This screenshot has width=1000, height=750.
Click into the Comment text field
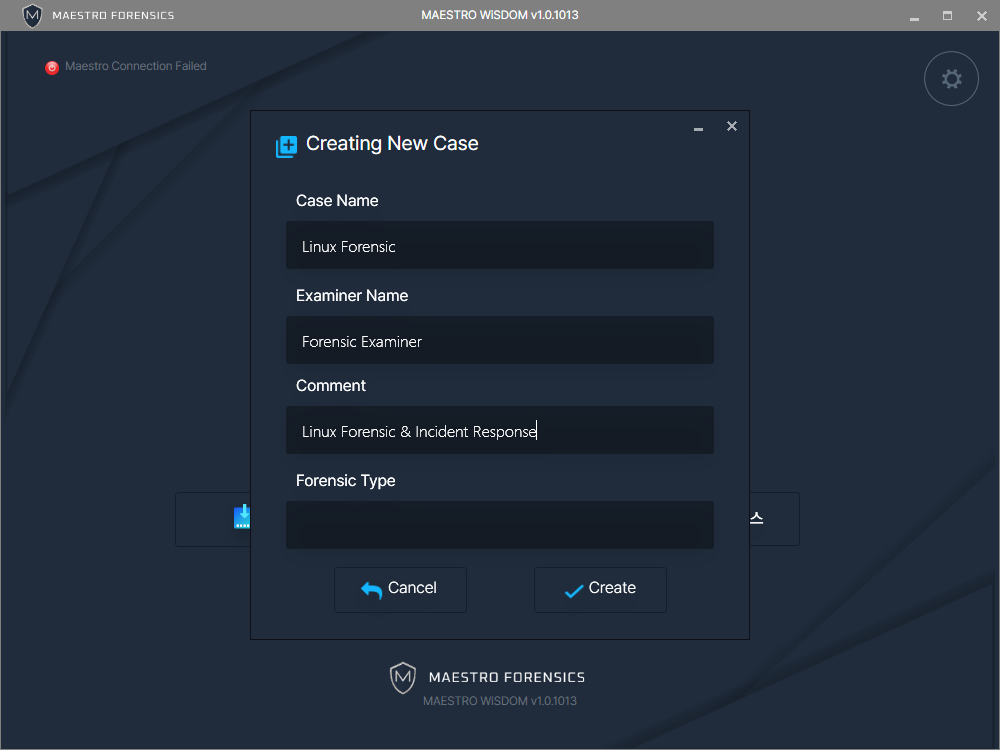499,431
